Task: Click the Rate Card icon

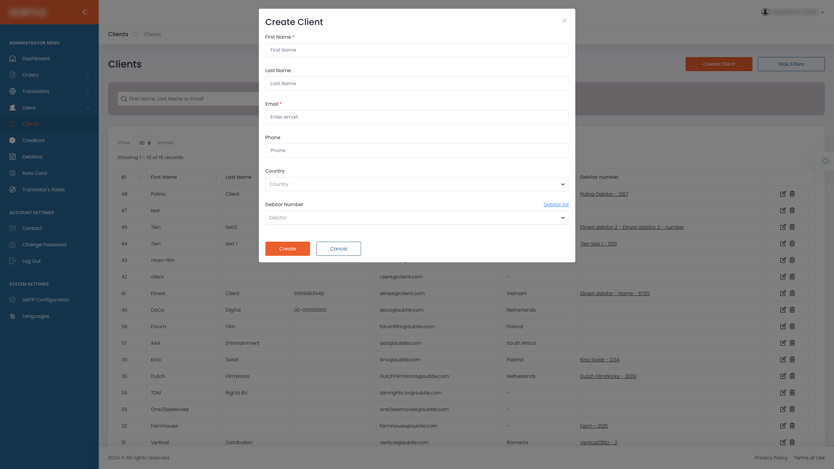Action: [x=13, y=173]
